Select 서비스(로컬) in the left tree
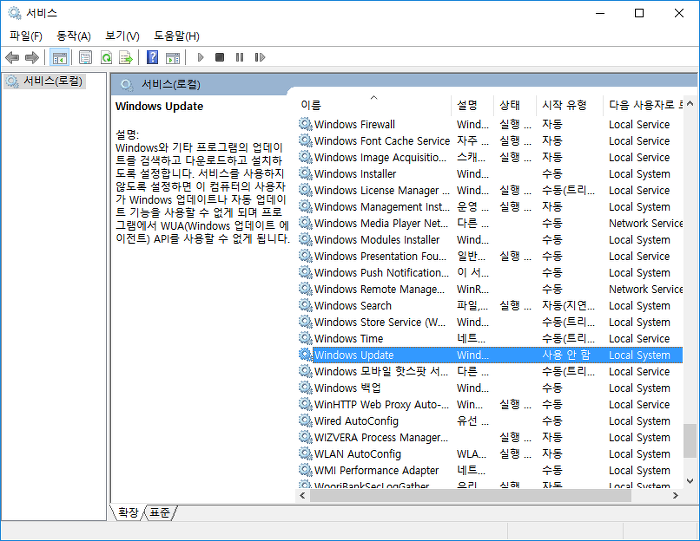This screenshot has height=541, width=700. 44,81
